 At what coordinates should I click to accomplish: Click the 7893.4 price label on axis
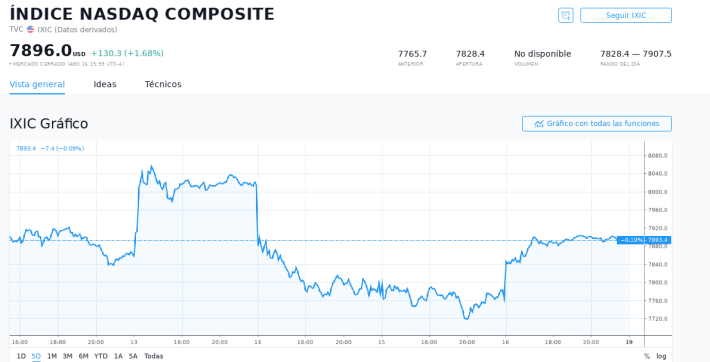pos(658,240)
